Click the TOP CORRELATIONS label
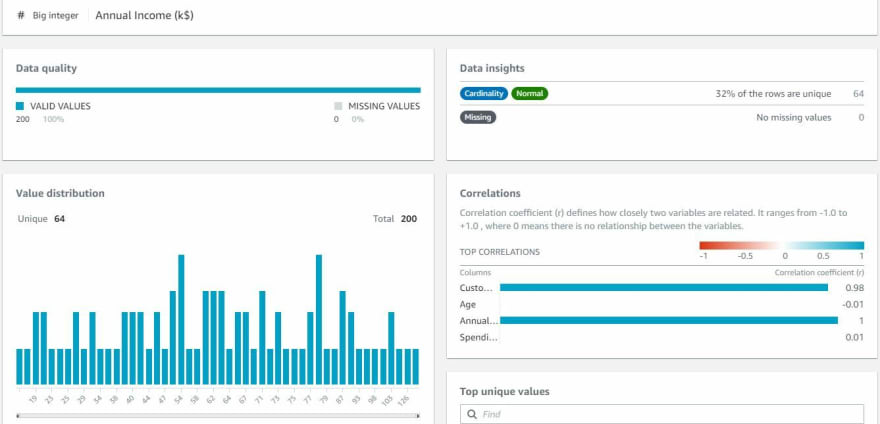880x424 pixels. coord(499,252)
